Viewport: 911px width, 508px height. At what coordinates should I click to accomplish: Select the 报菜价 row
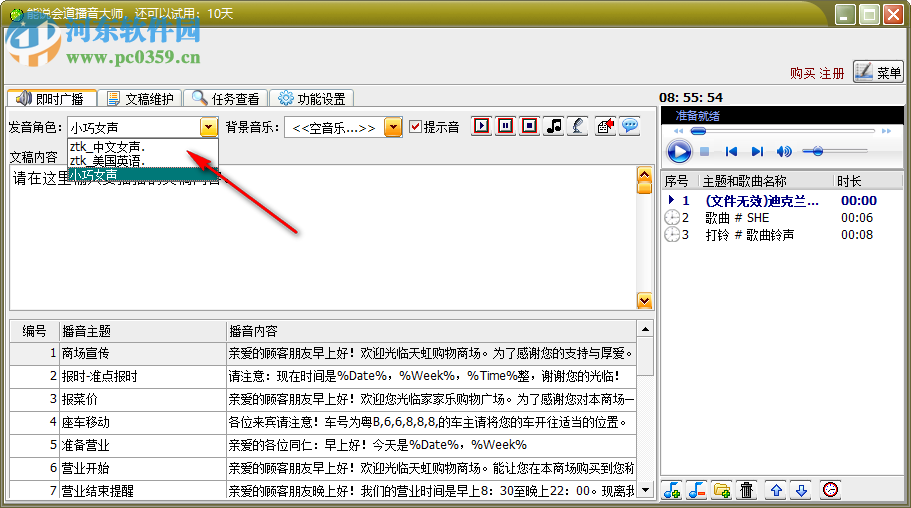[323, 399]
